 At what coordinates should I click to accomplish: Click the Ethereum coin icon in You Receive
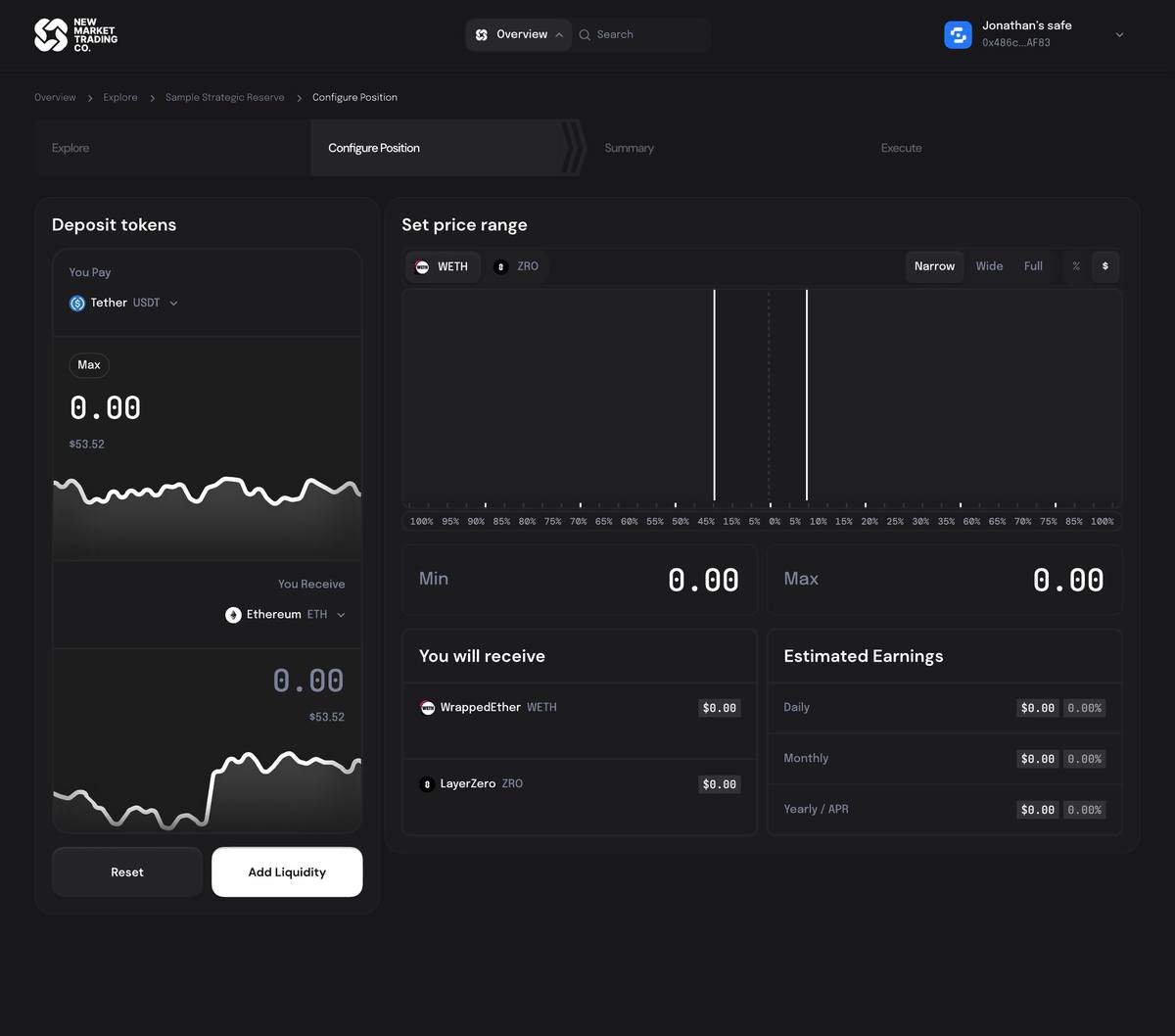tap(233, 615)
